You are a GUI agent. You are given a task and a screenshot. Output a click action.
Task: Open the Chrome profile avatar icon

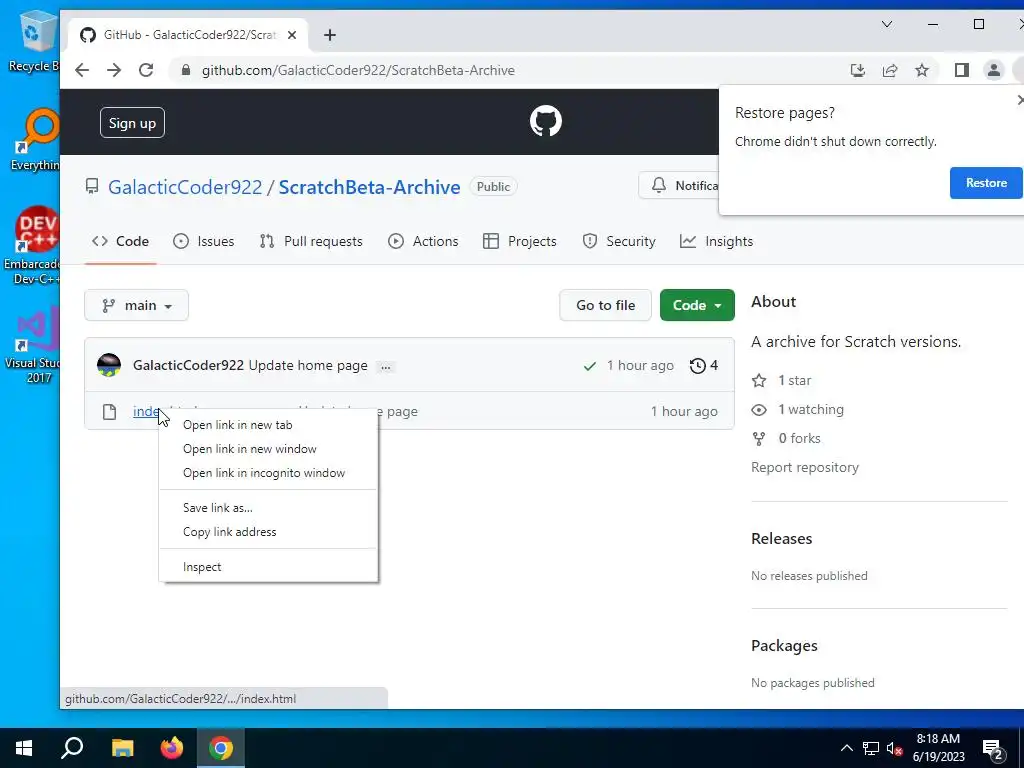(993, 71)
